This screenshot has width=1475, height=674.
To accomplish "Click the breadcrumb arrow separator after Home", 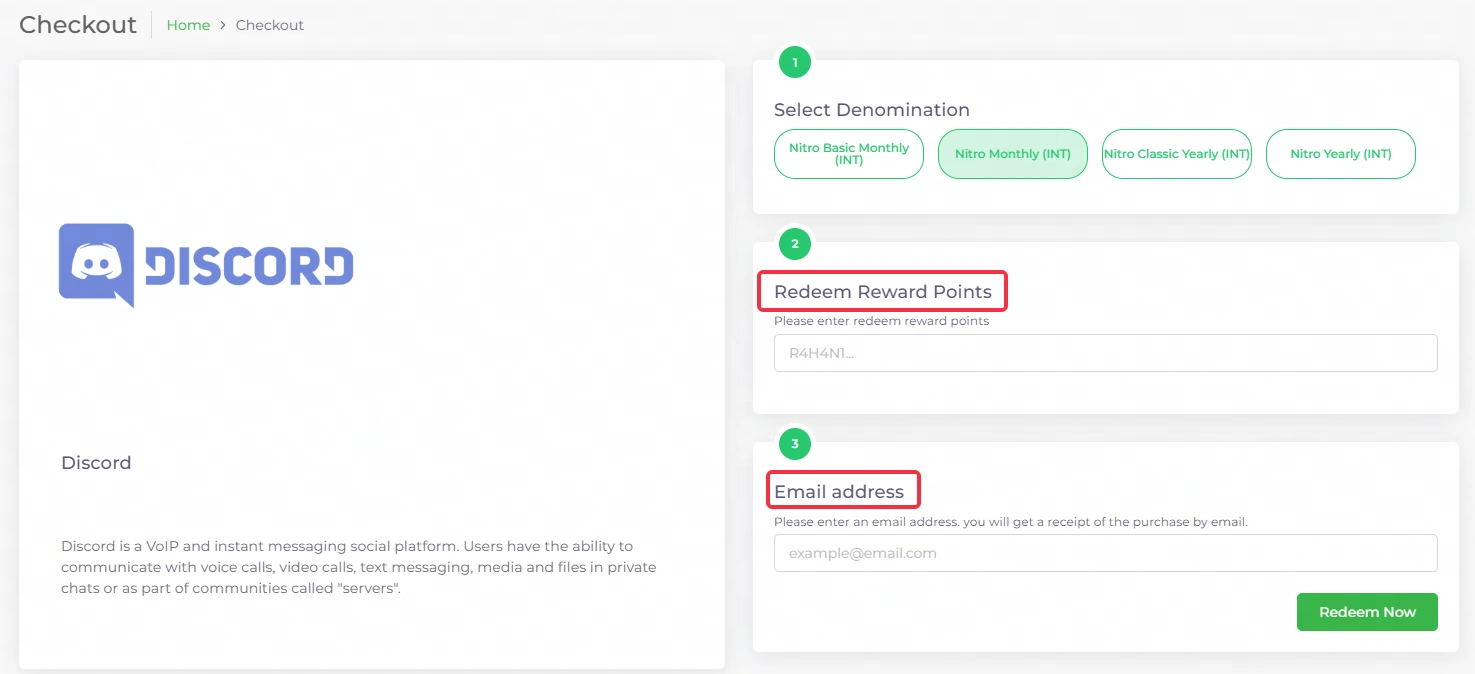I will pos(223,25).
